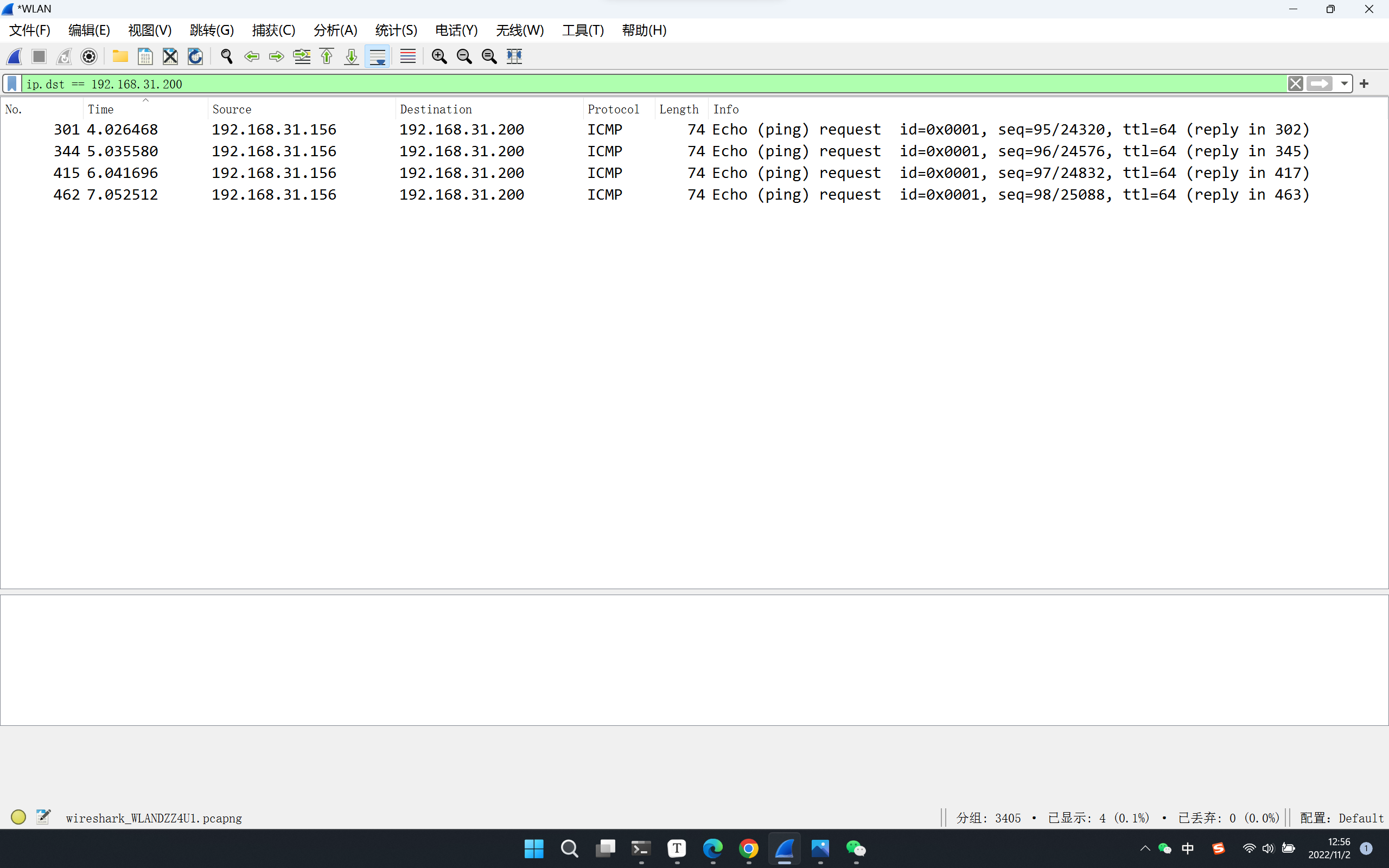The image size is (1389, 868).
Task: Reset text to normal size
Action: tap(489, 56)
